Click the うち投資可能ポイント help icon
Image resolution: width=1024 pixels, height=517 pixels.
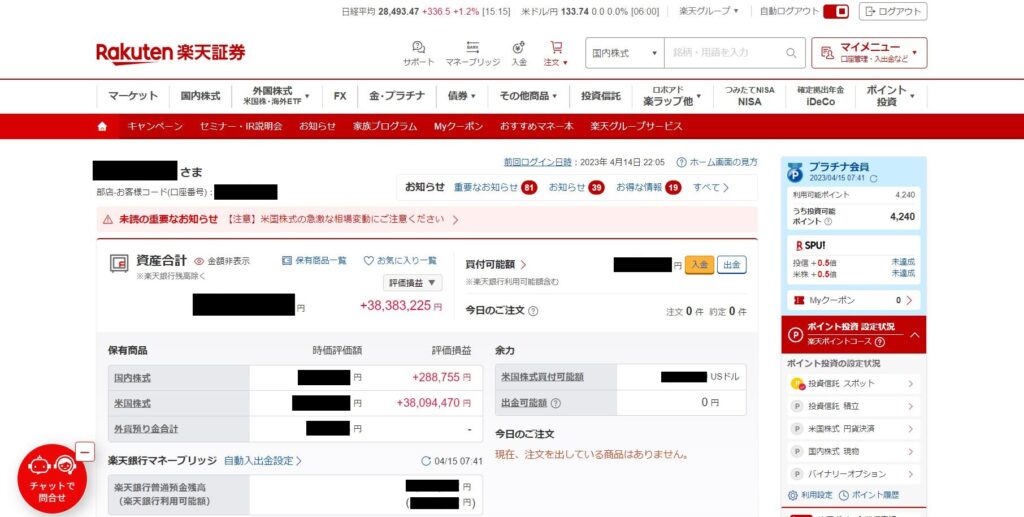coord(828,221)
